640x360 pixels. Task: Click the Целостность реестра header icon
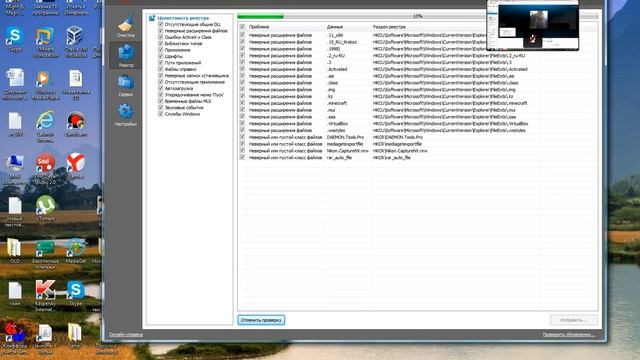[152, 18]
